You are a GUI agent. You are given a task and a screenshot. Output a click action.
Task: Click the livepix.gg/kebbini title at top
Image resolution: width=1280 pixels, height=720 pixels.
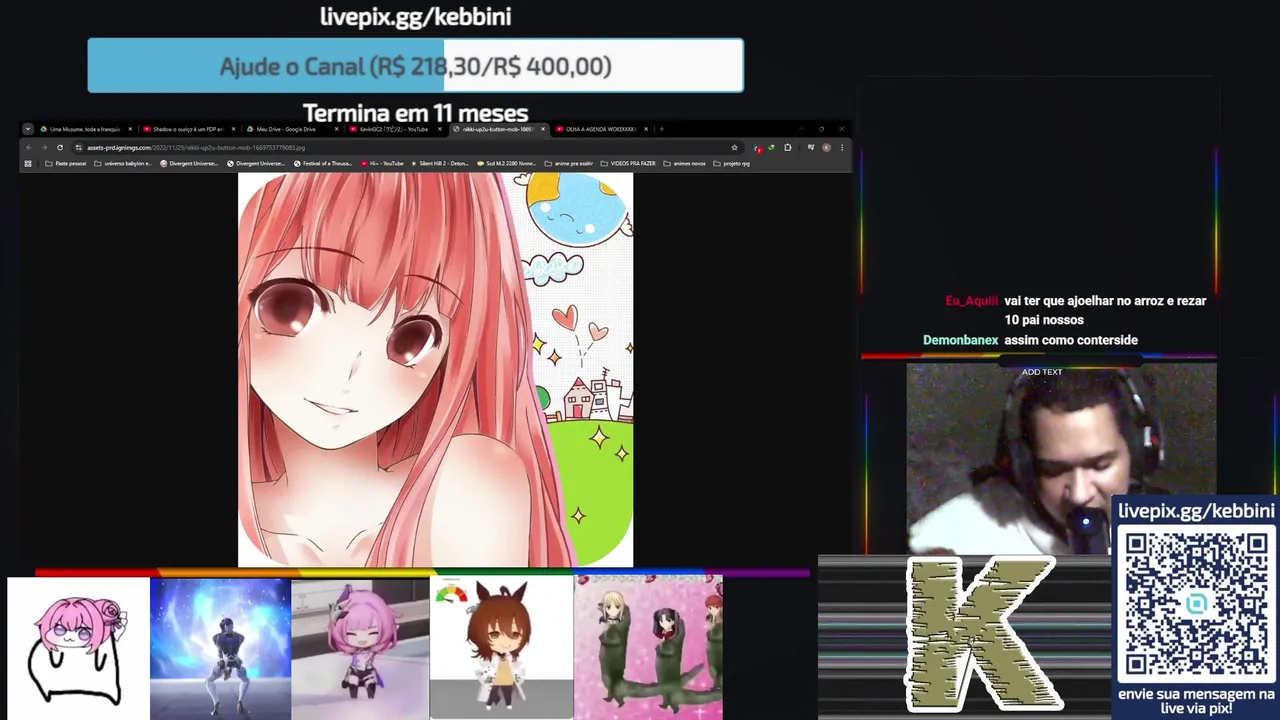pyautogui.click(x=415, y=17)
